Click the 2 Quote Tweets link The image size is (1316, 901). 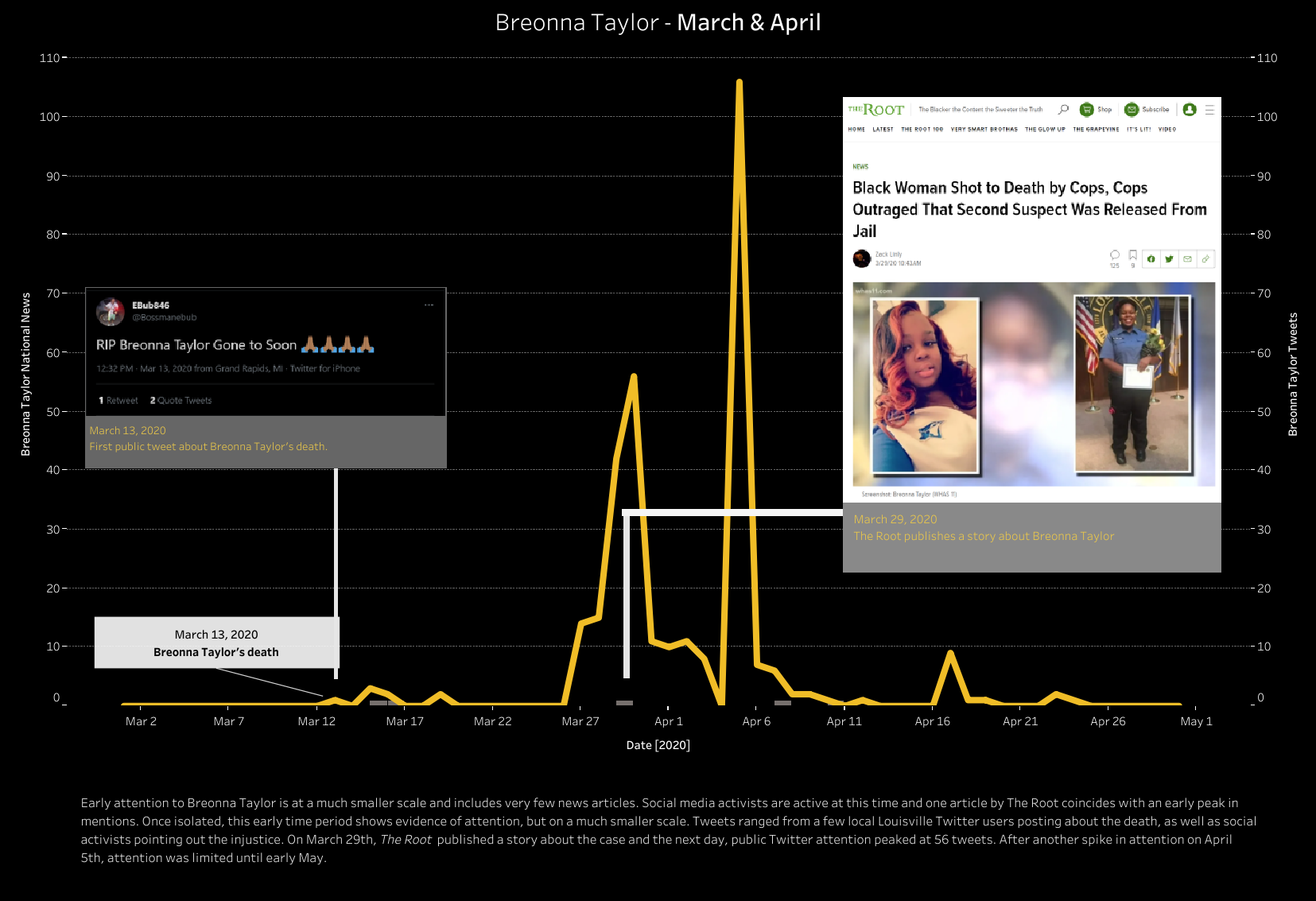pos(181,401)
